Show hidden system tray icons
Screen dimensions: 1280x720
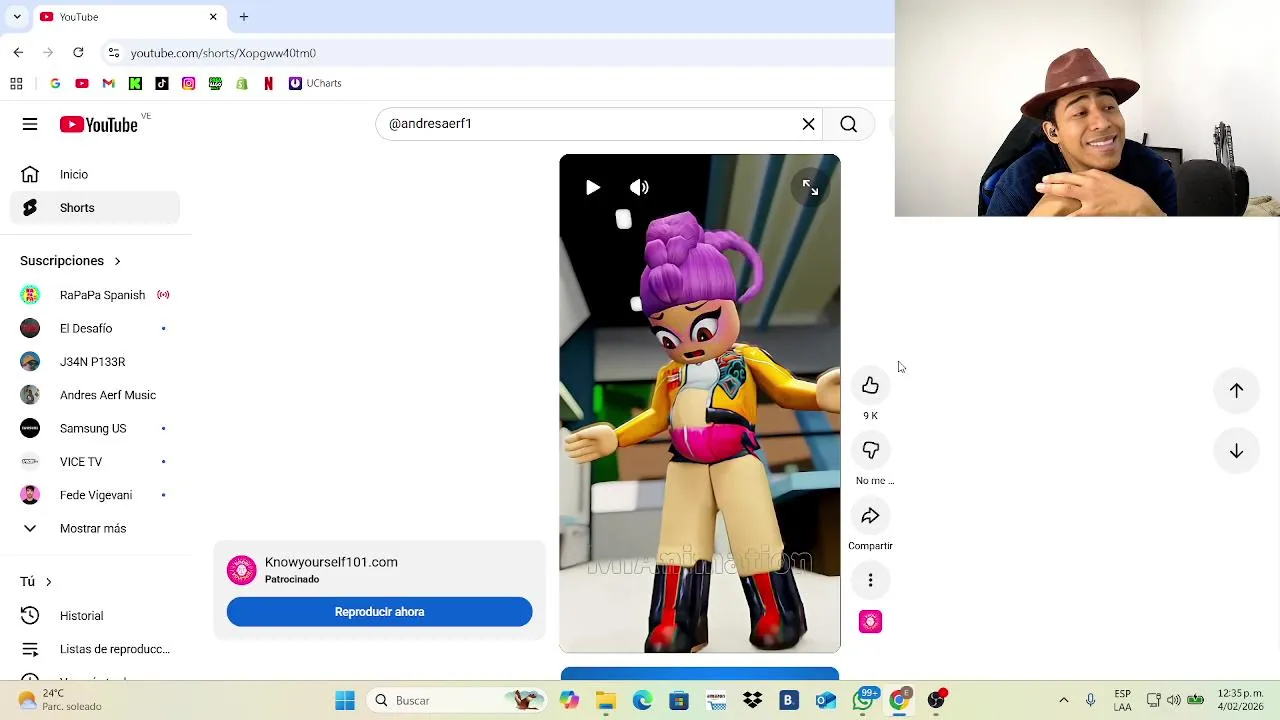pyautogui.click(x=1063, y=701)
